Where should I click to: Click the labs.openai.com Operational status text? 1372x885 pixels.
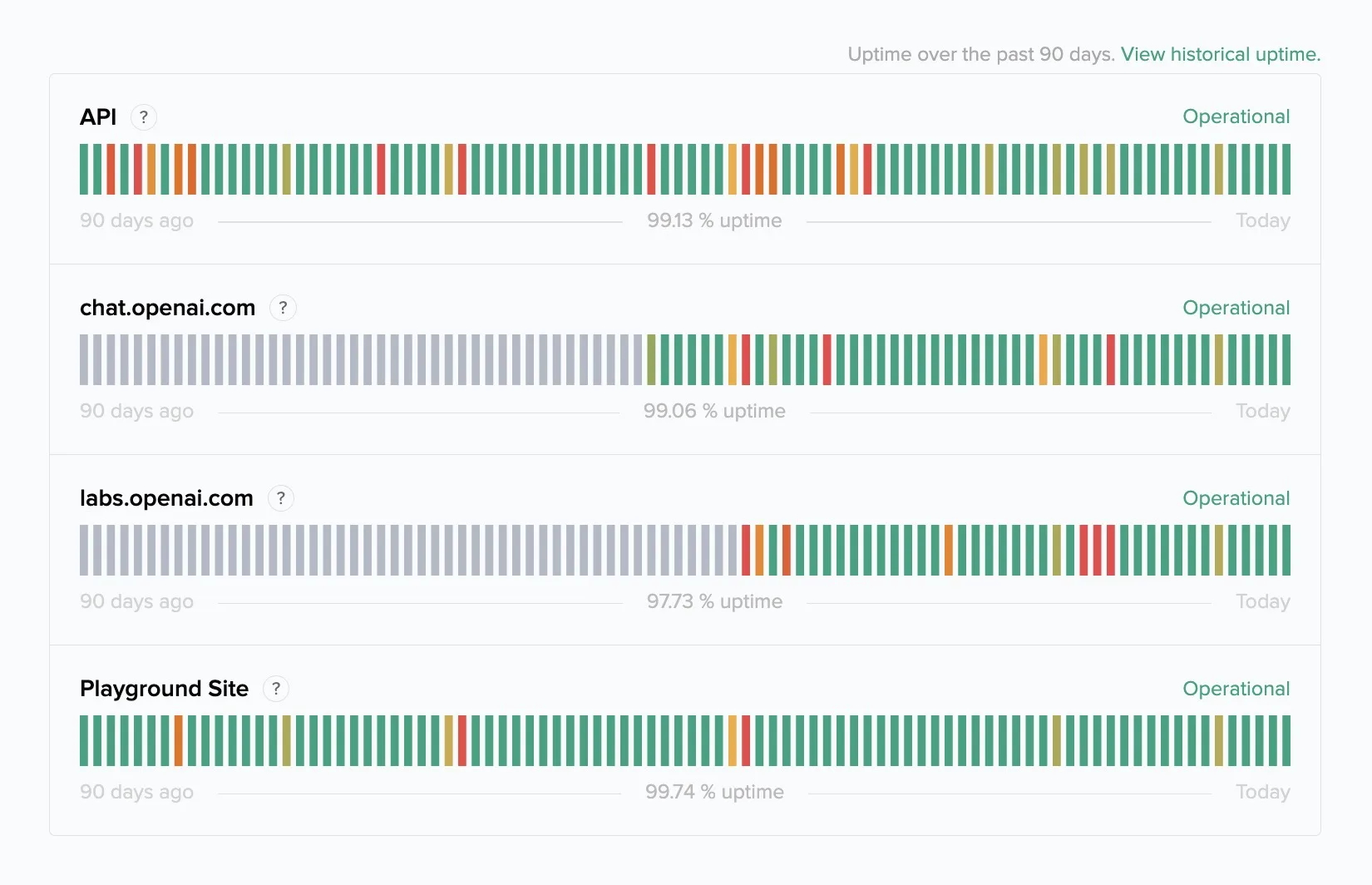[x=1236, y=498]
